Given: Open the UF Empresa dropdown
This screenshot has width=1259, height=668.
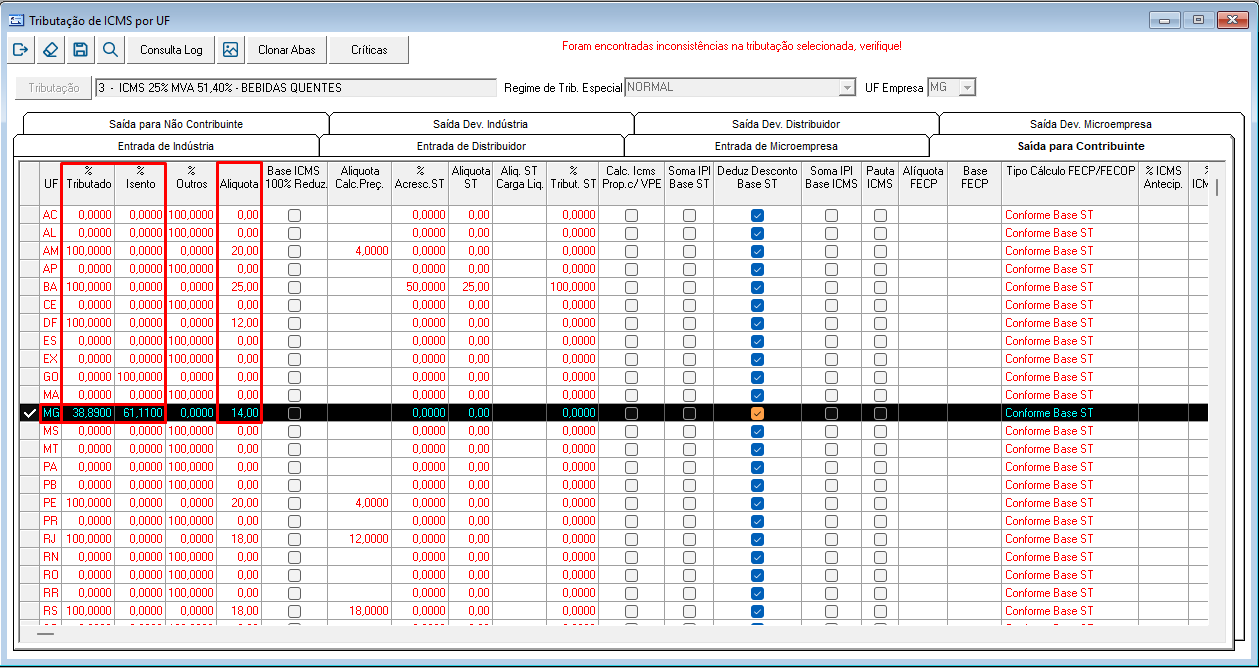Looking at the screenshot, I should click(x=966, y=88).
